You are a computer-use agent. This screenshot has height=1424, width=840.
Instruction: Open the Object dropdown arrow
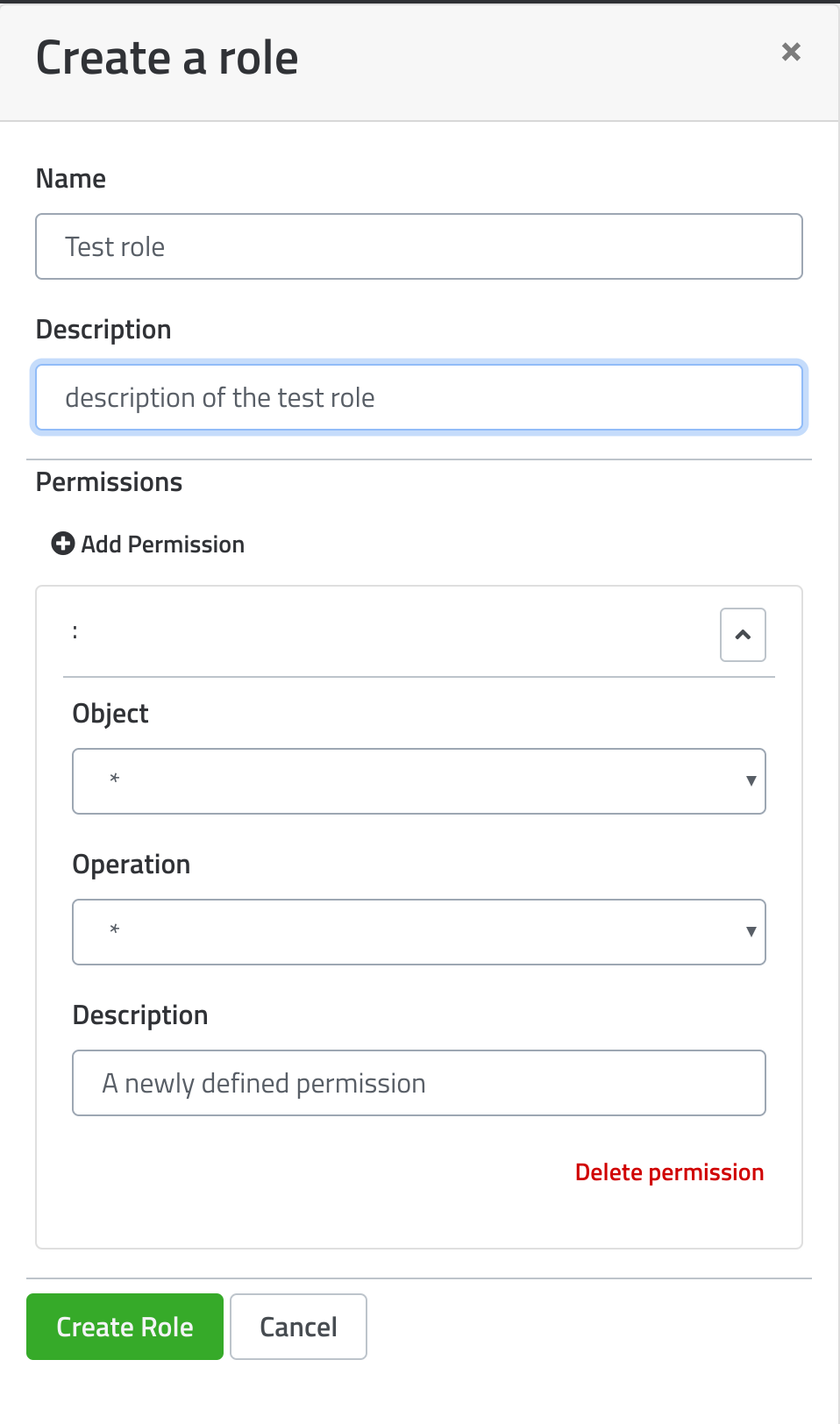[751, 781]
